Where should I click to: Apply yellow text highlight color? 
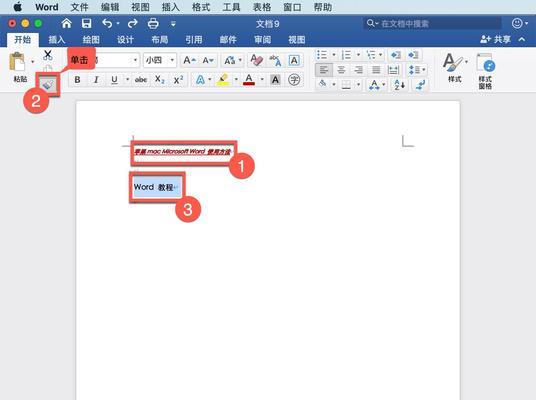coord(224,80)
